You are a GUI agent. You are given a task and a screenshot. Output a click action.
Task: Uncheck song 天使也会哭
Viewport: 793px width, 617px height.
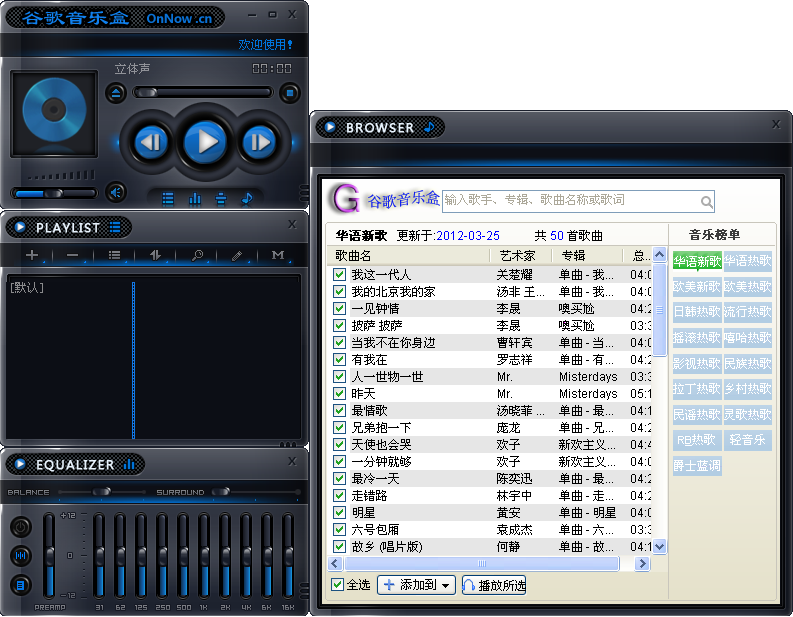coord(339,445)
